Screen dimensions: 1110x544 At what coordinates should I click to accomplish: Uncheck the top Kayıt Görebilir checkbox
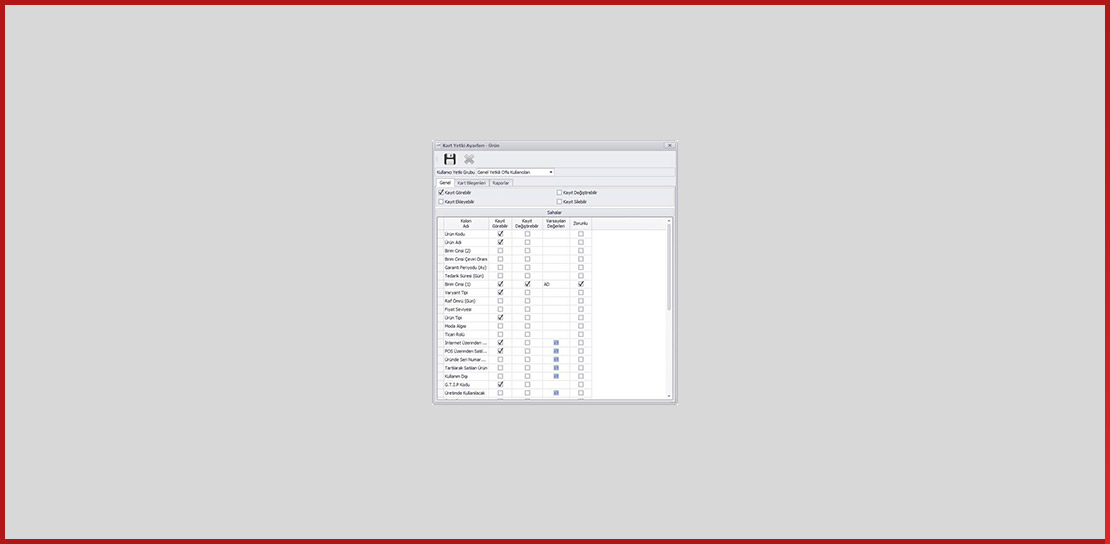click(x=441, y=192)
